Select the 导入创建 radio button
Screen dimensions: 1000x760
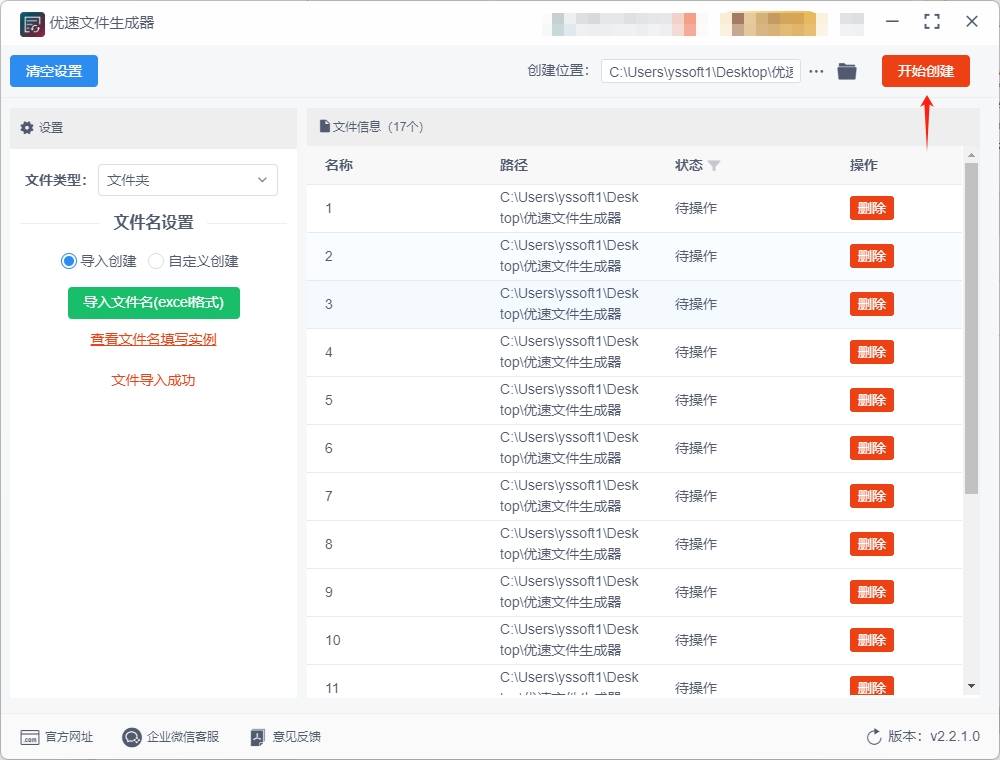(67, 261)
